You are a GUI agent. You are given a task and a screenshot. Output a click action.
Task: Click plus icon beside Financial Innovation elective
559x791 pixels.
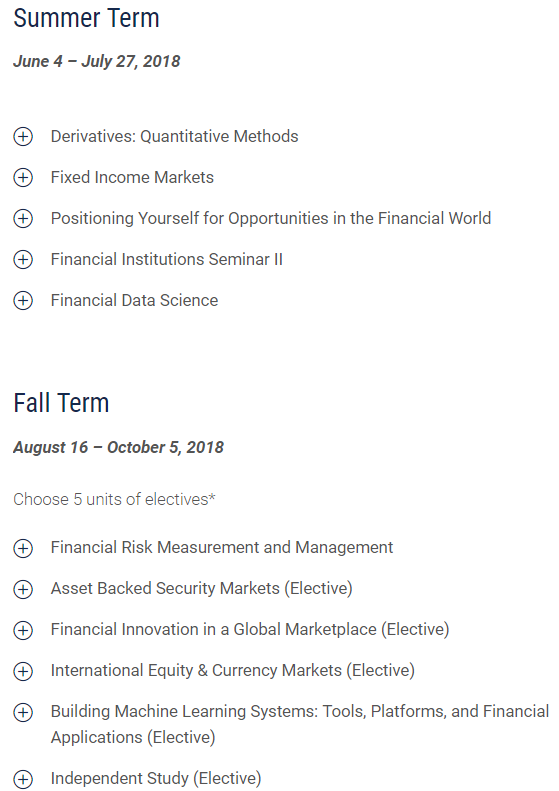point(23,630)
